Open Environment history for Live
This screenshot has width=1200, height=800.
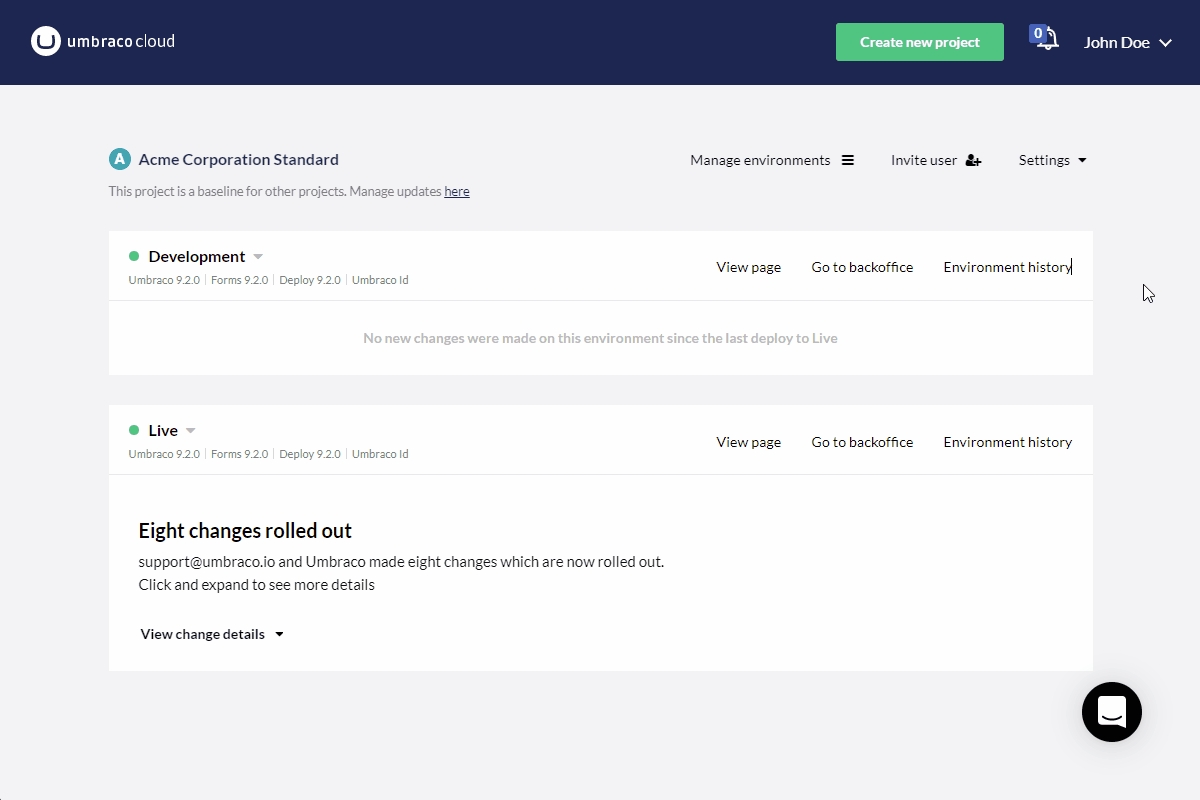pos(1007,442)
